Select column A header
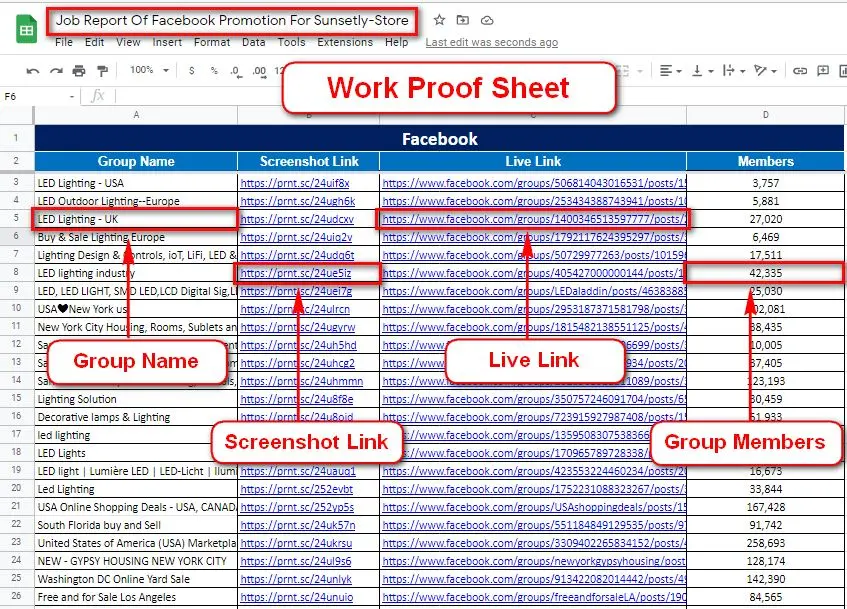Image resolution: width=847 pixels, height=609 pixels. click(x=136, y=115)
